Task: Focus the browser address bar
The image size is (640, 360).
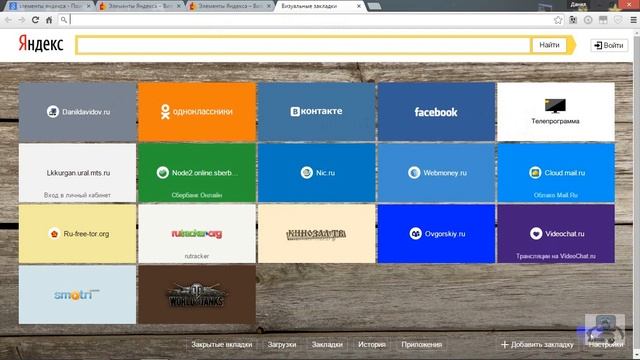Action: tap(310, 20)
